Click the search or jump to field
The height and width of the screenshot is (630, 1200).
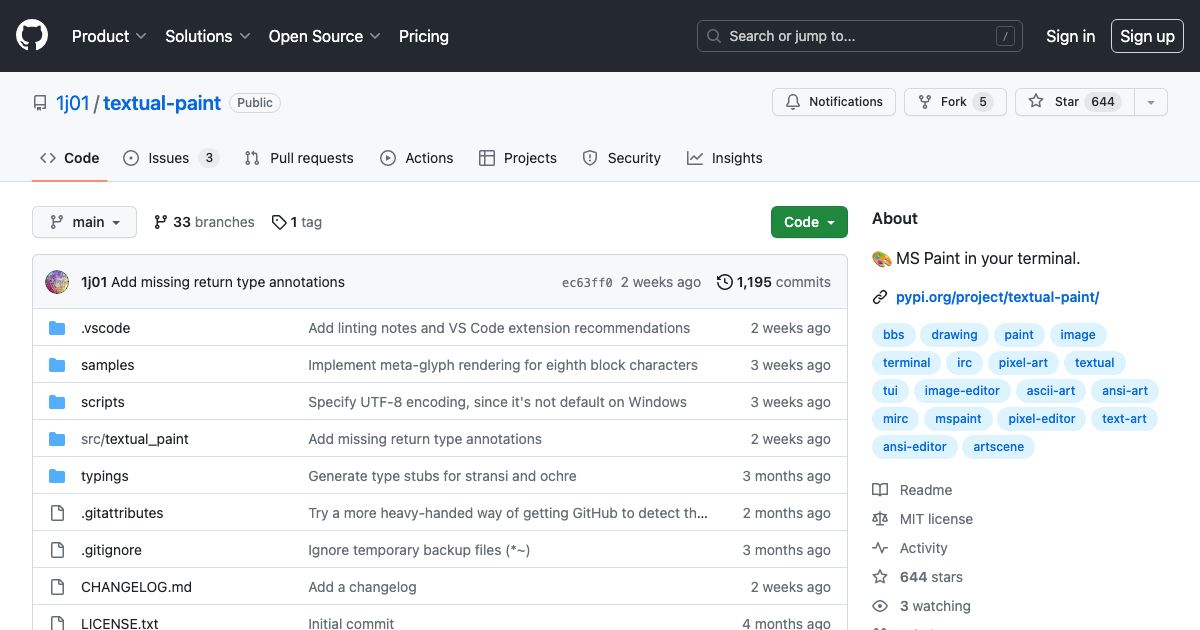[x=860, y=36]
